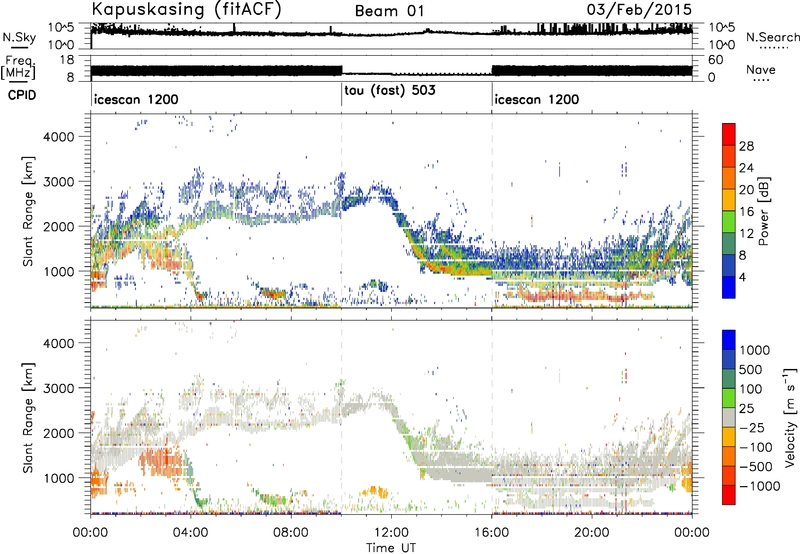Click the icescan 1200 label starting at 00:00

(x=136, y=99)
